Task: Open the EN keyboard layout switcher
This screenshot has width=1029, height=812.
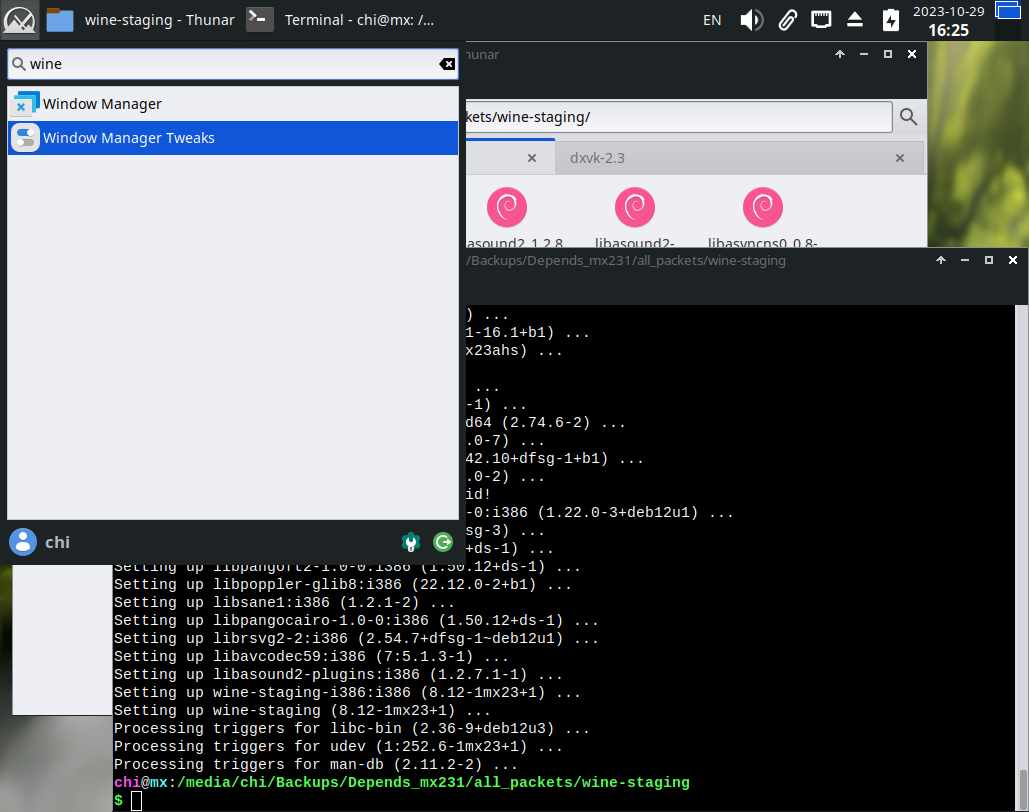Action: 712,20
